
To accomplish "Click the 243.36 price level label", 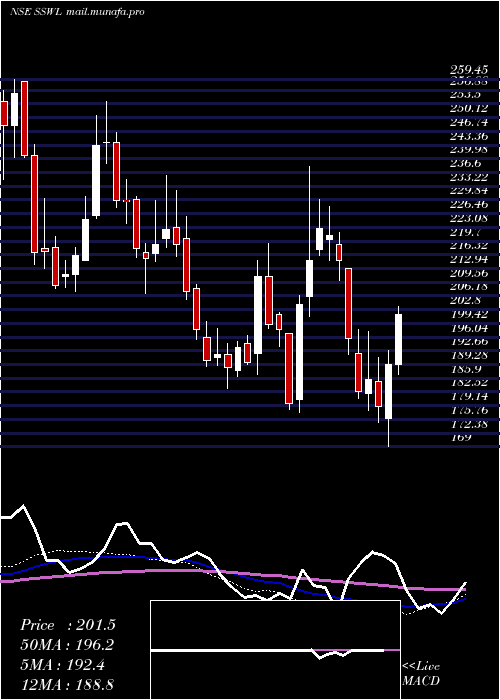I will (468, 135).
